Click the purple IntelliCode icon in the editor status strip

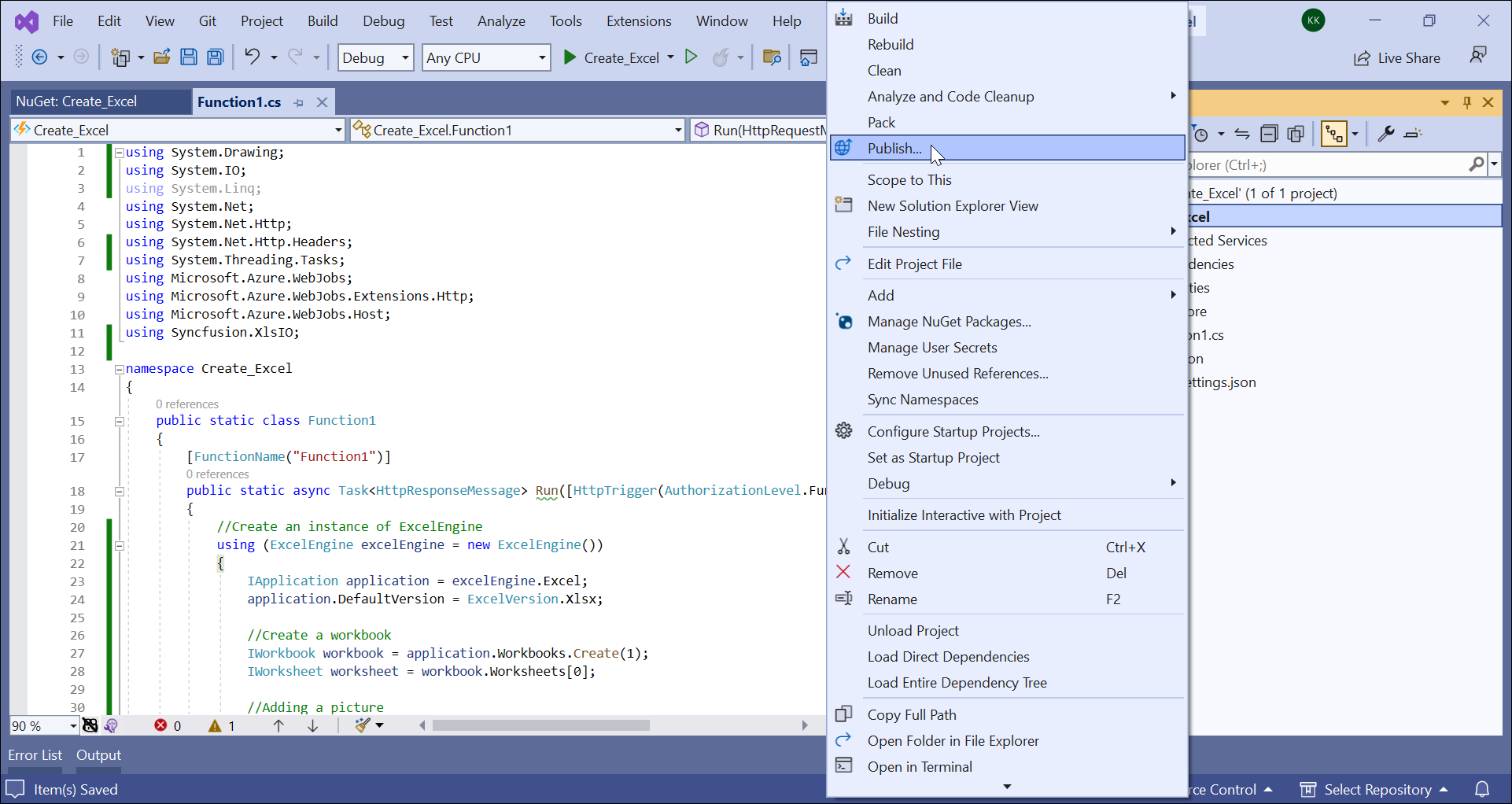point(111,725)
